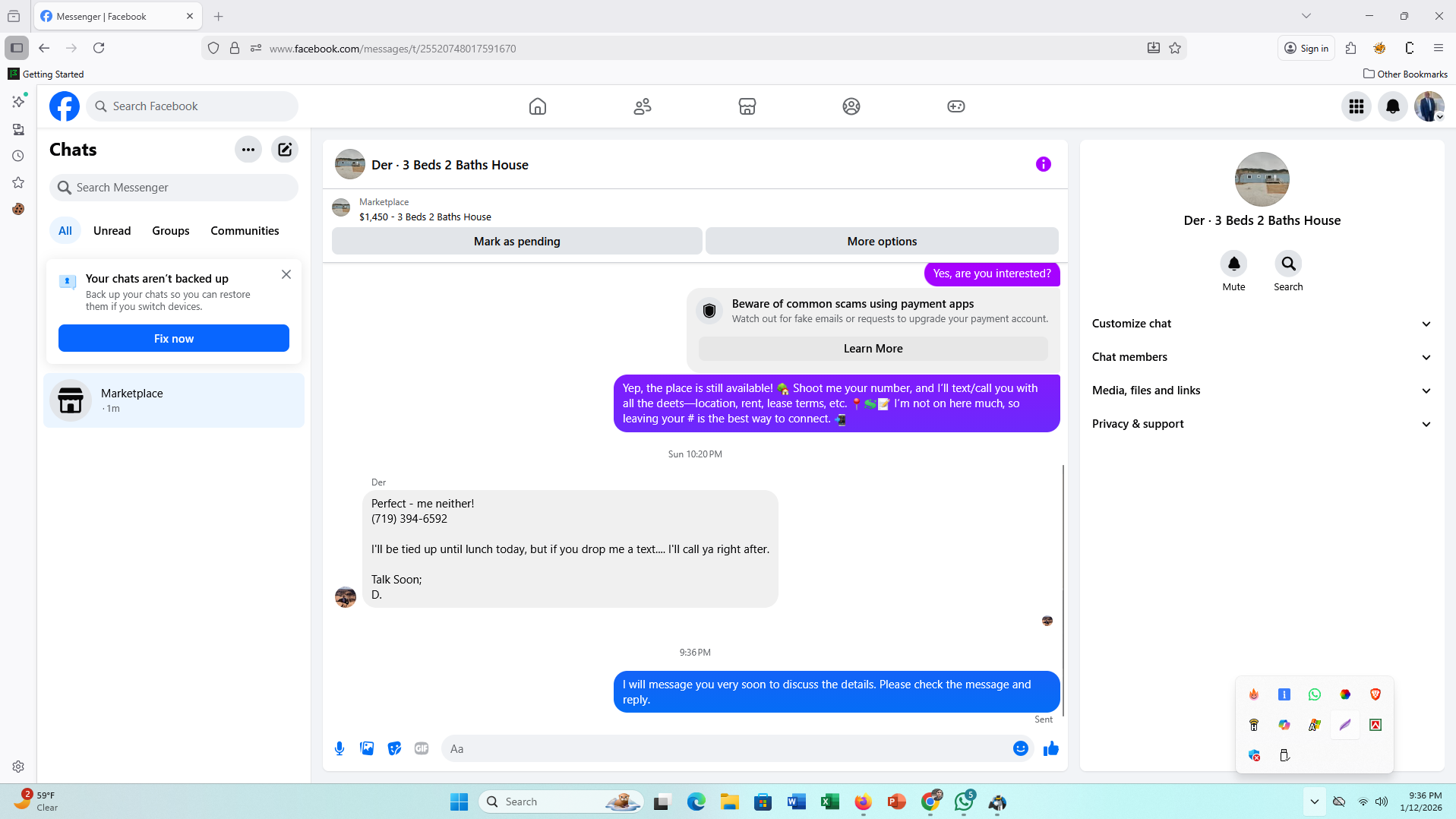Viewport: 1456px width, 819px height.
Task: Open Excel from taskbar
Action: click(829, 802)
